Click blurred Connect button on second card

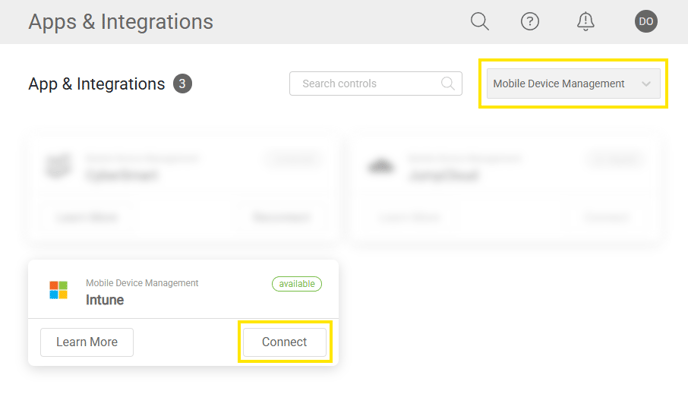(x=606, y=217)
